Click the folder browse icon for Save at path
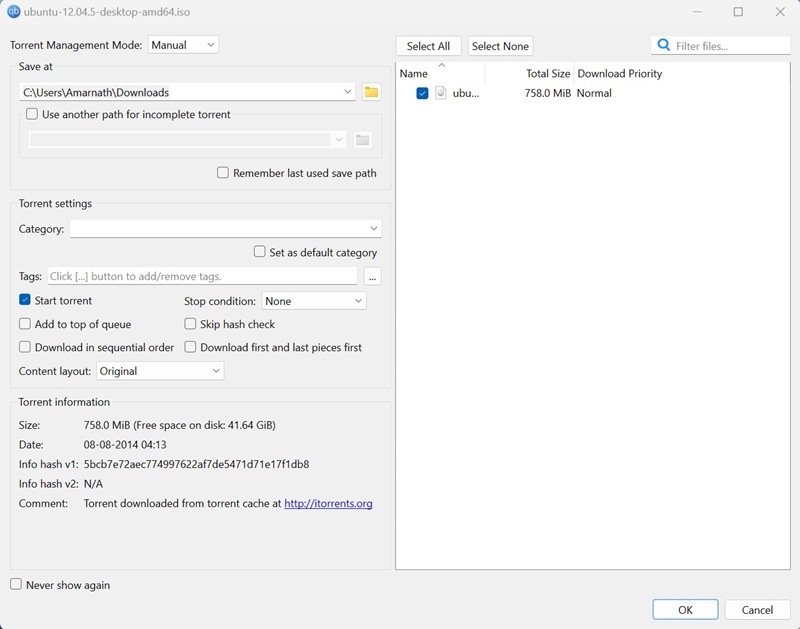The image size is (800, 629). pyautogui.click(x=371, y=92)
